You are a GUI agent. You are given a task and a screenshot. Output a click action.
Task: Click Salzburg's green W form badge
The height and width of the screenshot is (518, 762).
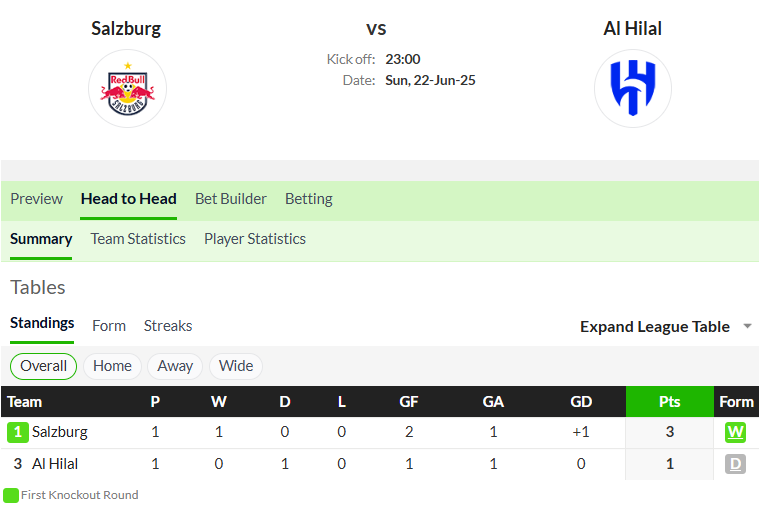tap(735, 432)
